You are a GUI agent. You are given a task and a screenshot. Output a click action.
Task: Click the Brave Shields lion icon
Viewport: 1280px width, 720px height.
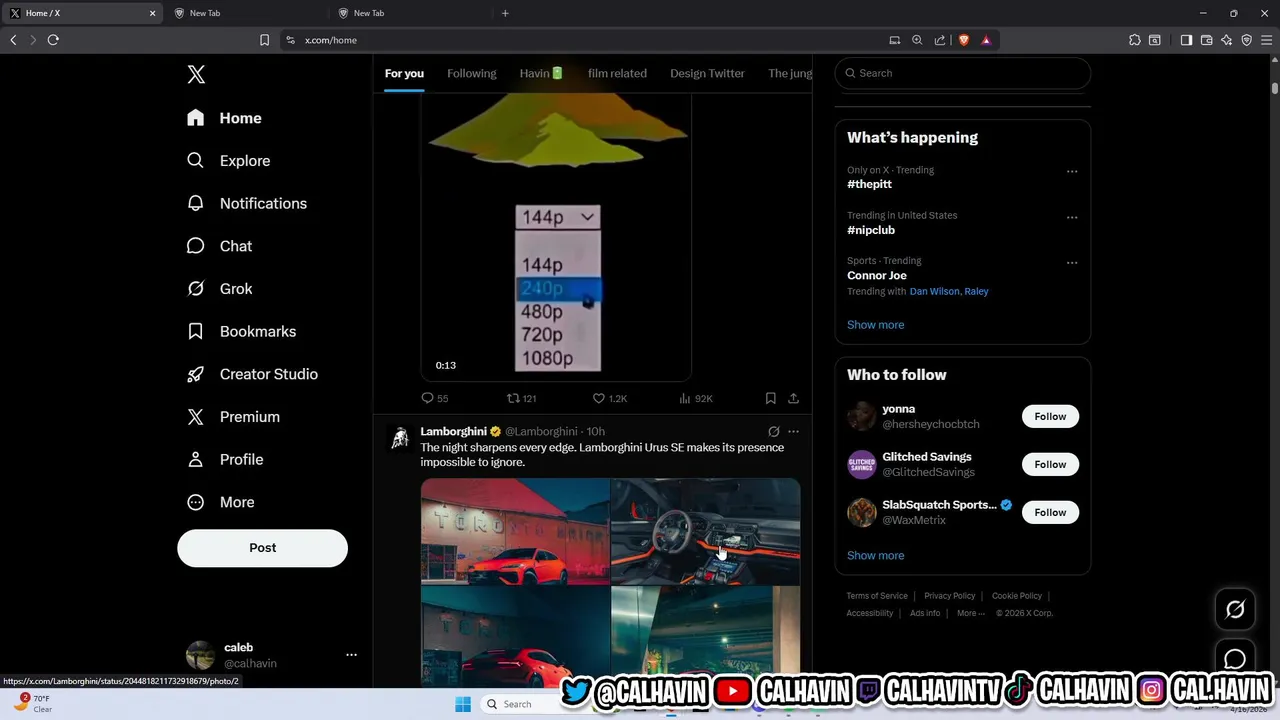(964, 40)
